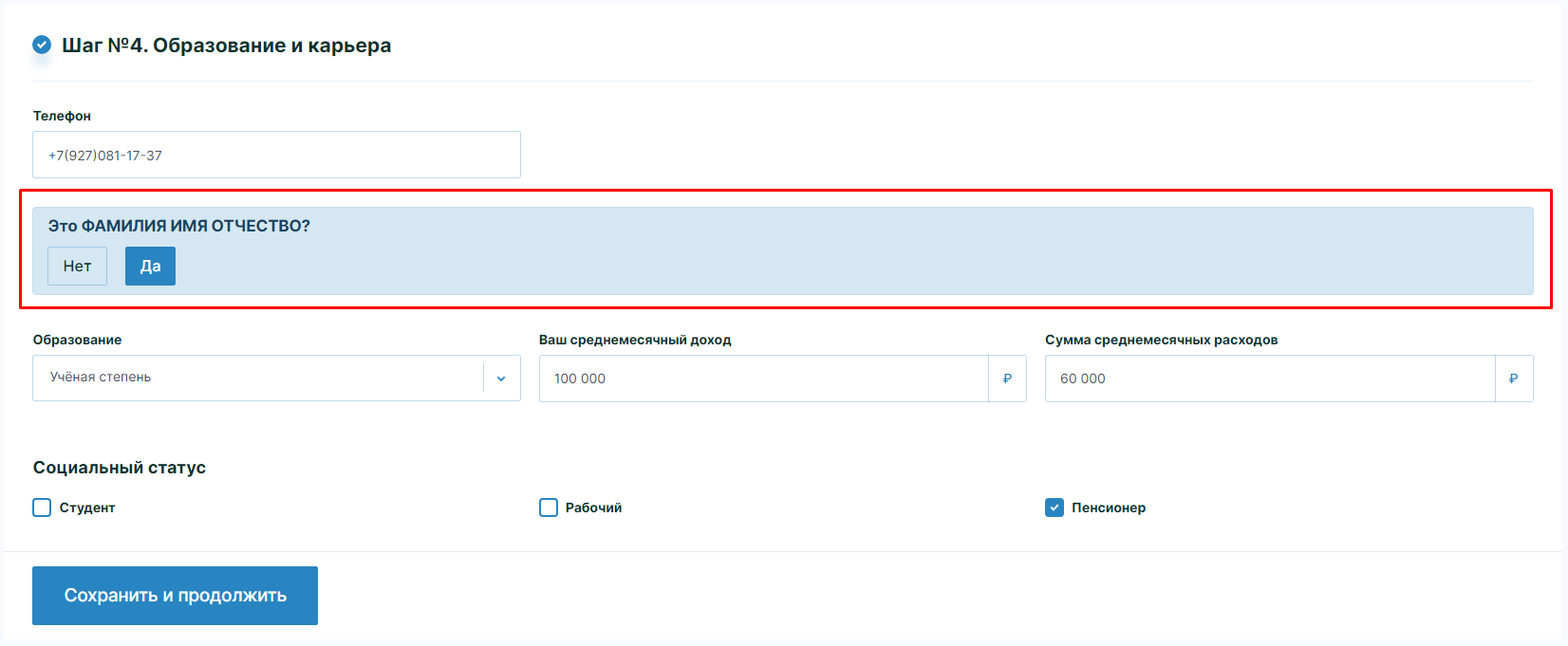
Task: Click the Образование field label
Action: (x=77, y=340)
